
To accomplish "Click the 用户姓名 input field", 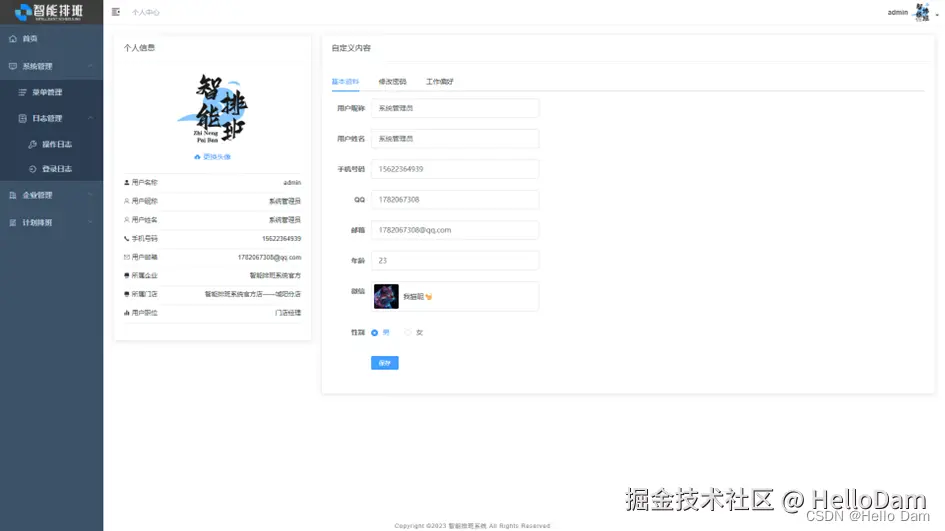I will pyautogui.click(x=455, y=139).
